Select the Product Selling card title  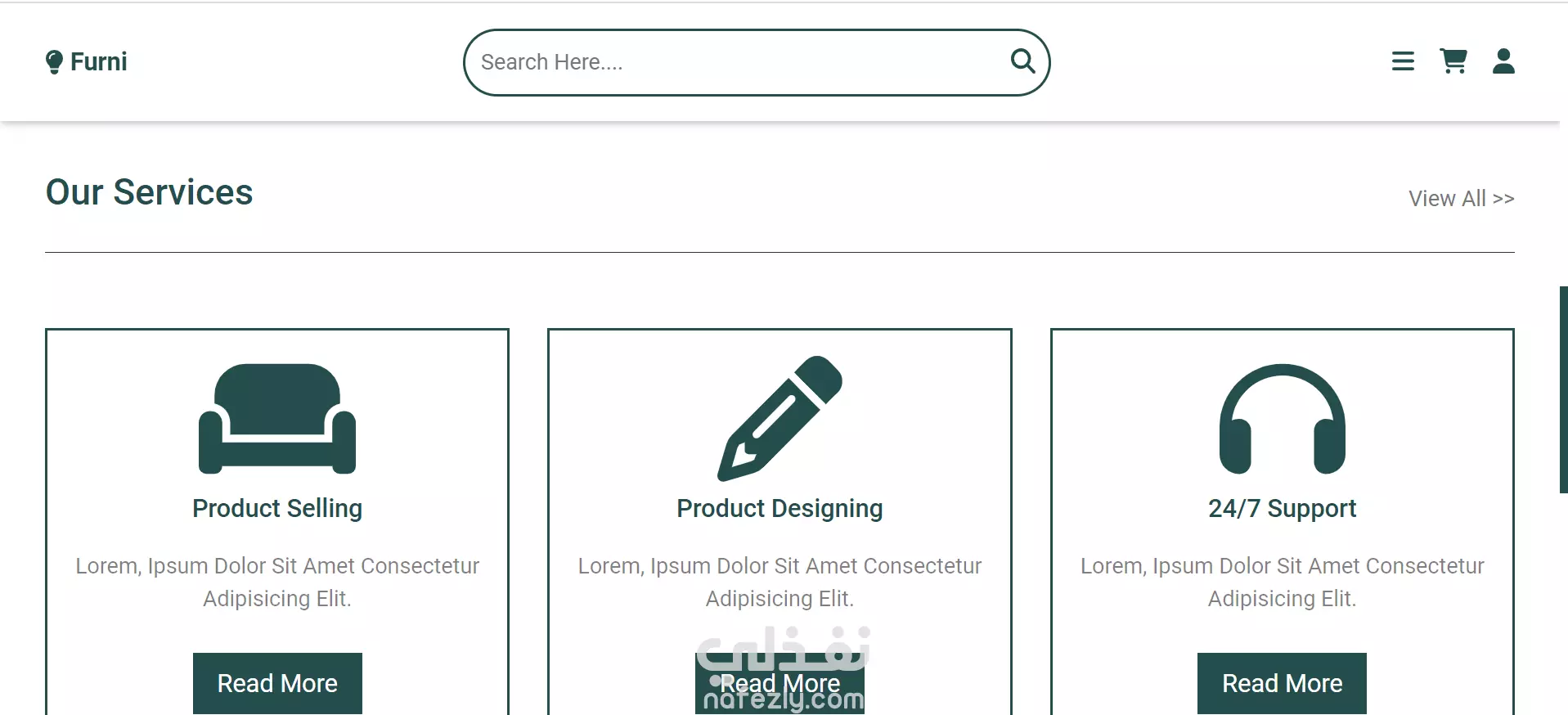click(277, 508)
